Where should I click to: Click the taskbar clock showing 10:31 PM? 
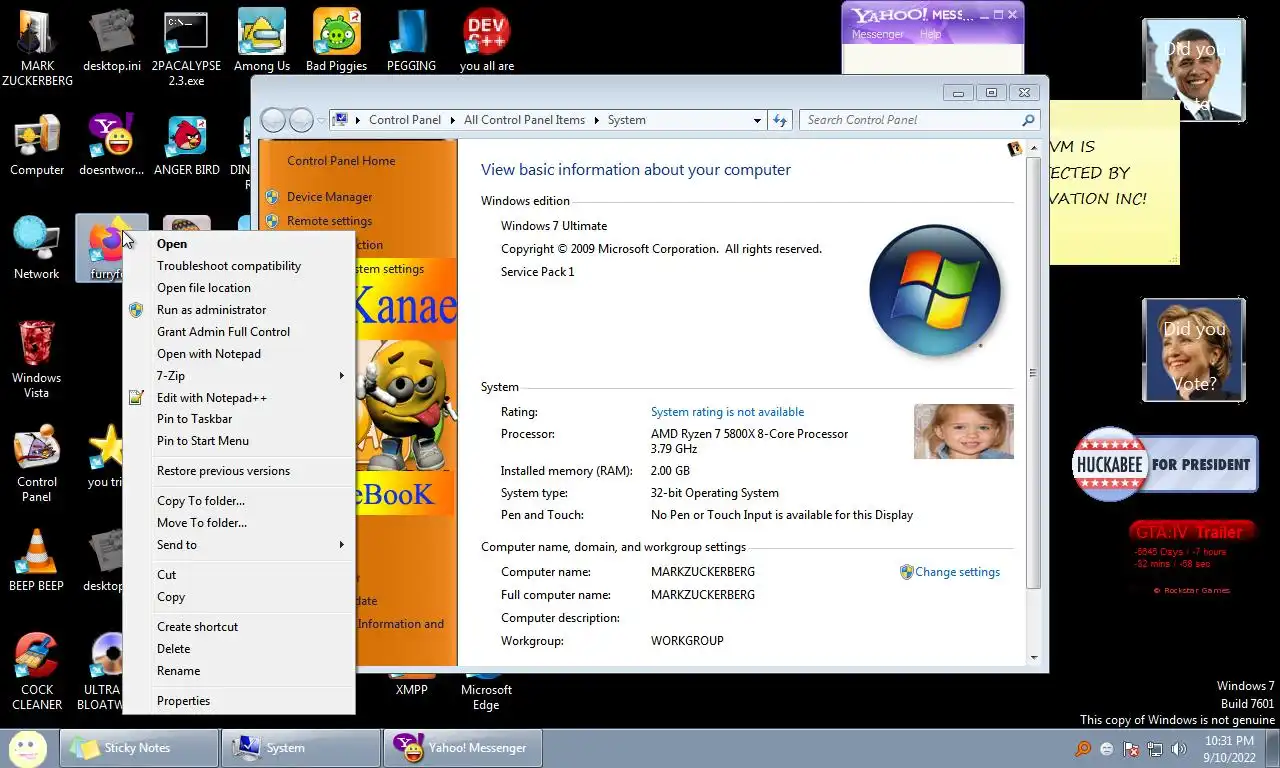pyautogui.click(x=1229, y=749)
